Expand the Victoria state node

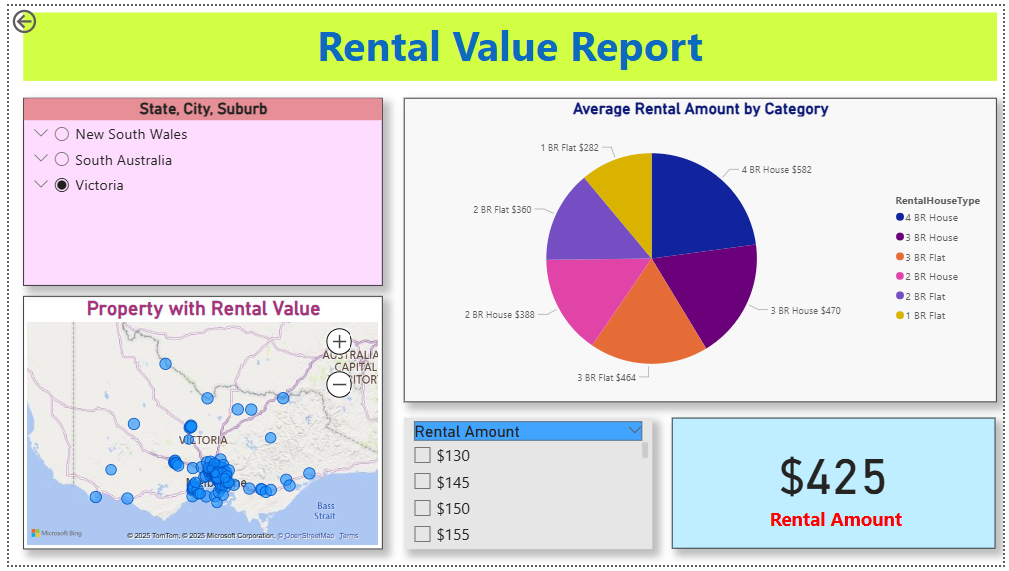coord(41,184)
